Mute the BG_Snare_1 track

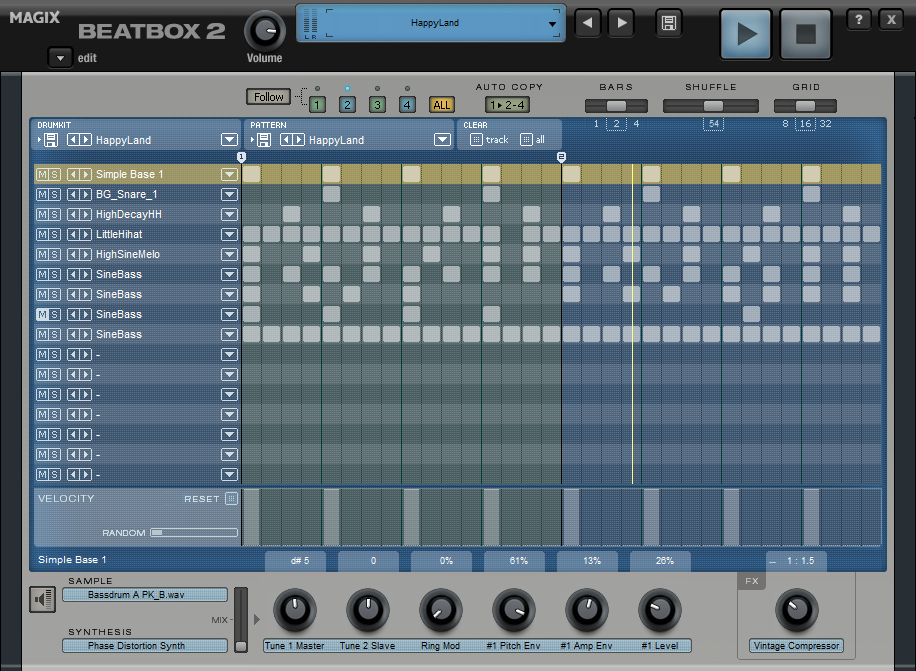pos(42,194)
